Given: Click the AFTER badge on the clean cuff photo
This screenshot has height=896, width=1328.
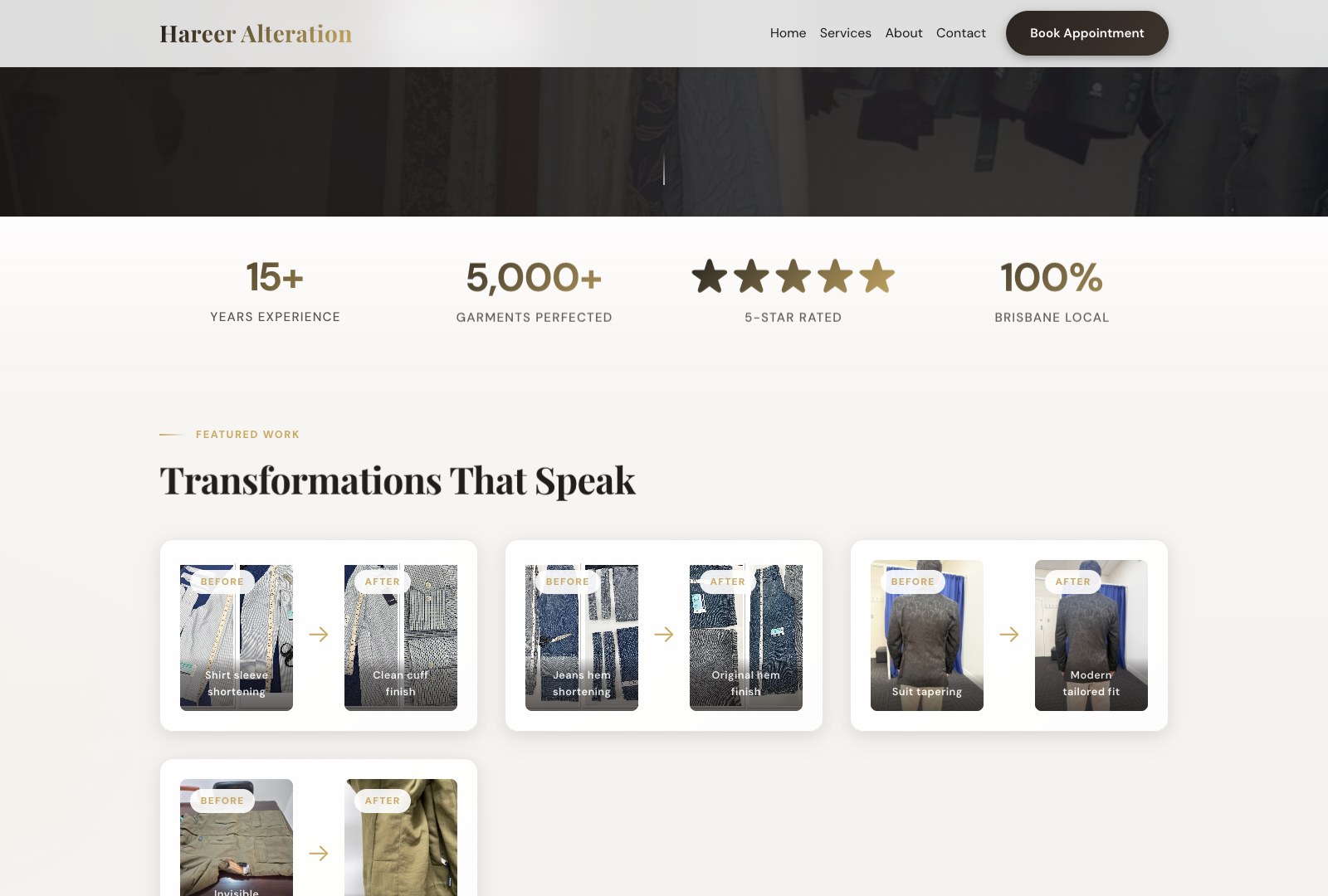Looking at the screenshot, I should coord(383,582).
